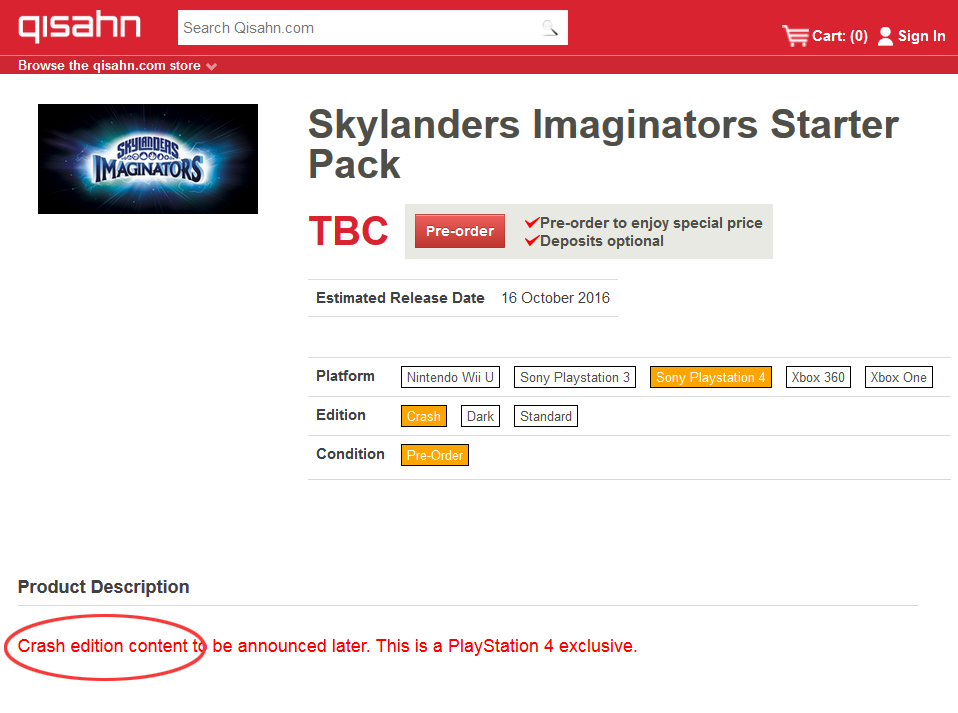Click the 16 October 2016 date
958x713 pixels.
[x=555, y=298]
